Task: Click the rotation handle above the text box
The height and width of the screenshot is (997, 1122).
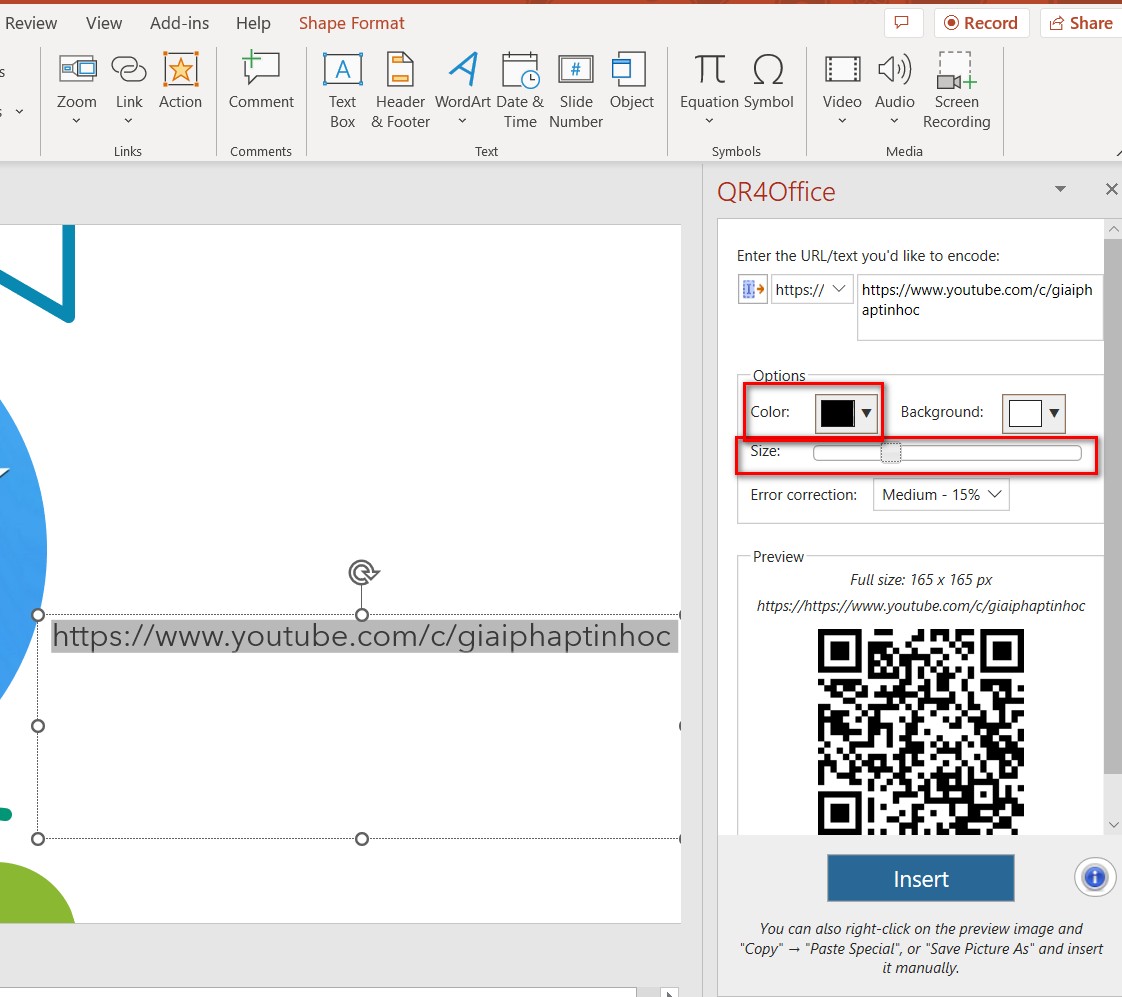Action: pyautogui.click(x=363, y=573)
